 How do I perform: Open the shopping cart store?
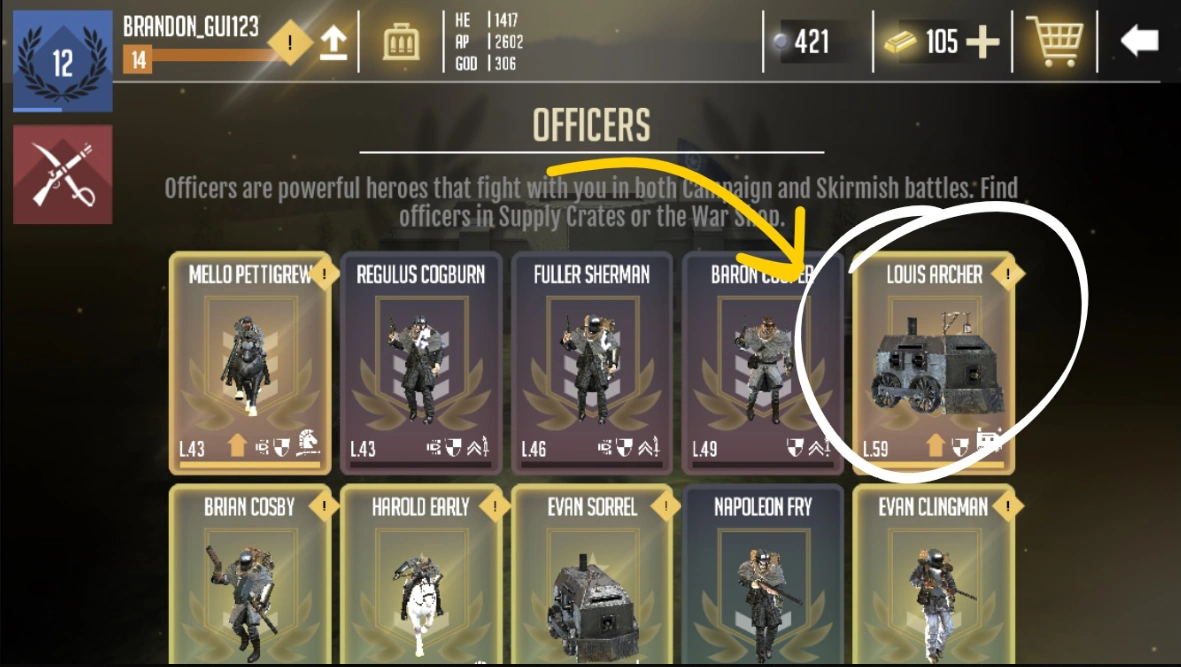point(1054,41)
